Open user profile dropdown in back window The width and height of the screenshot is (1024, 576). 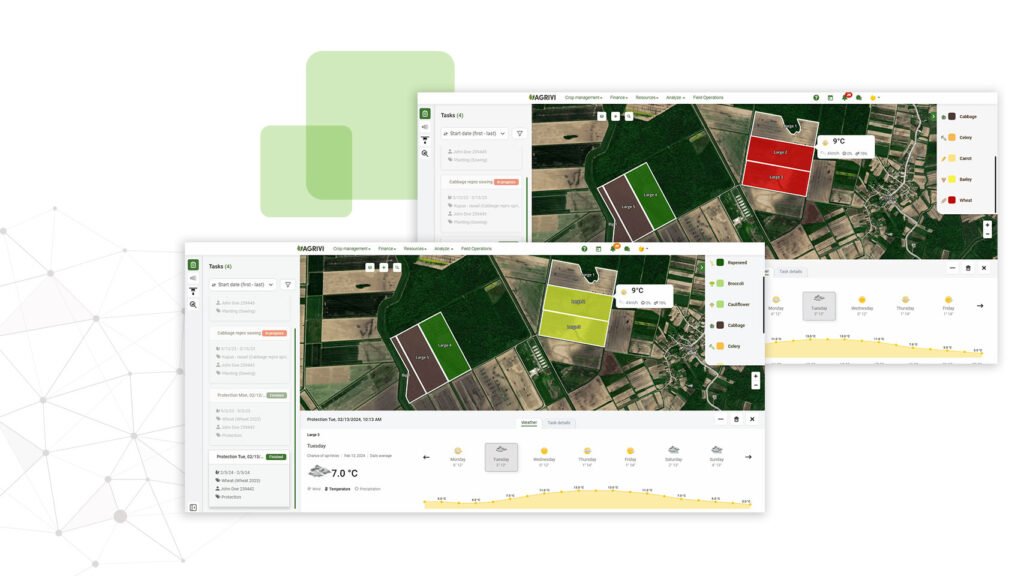pyautogui.click(x=875, y=97)
